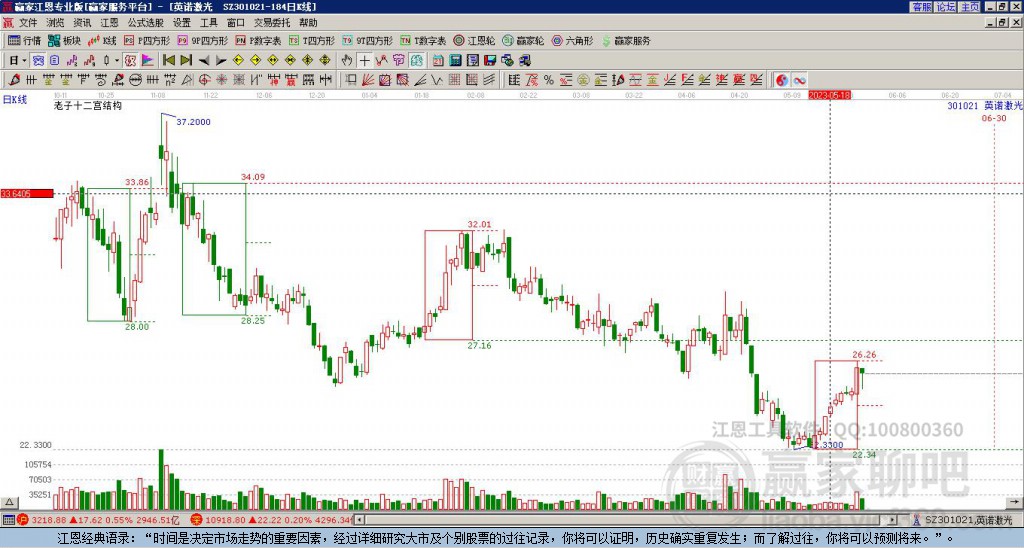Select the circle-with-lines drawing tool
Screen dimensions: 1024x548
click(135, 80)
